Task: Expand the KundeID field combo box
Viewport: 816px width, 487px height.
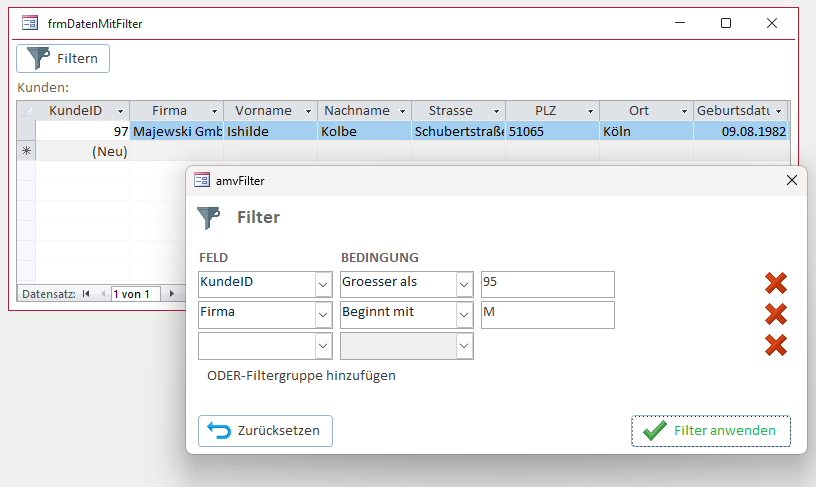Action: [x=323, y=285]
